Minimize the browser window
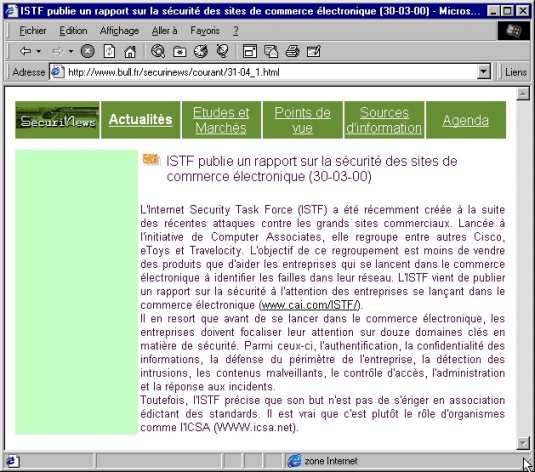The image size is (535, 472). coord(493,11)
